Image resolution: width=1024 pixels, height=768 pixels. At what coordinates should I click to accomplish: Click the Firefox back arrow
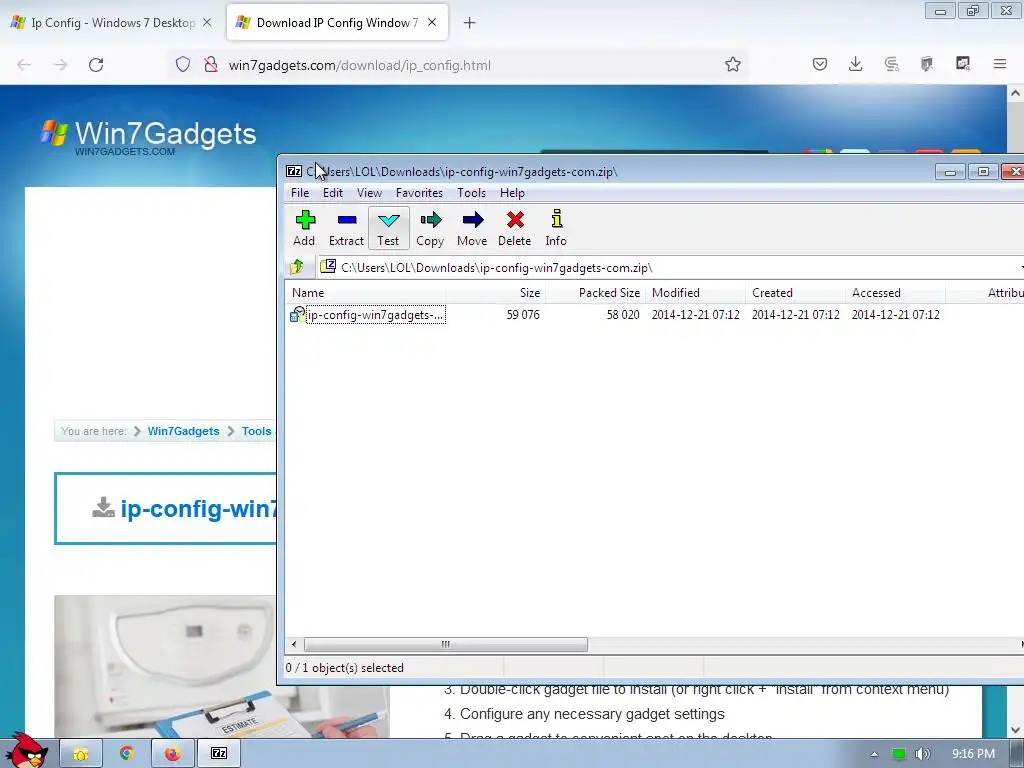coord(24,65)
